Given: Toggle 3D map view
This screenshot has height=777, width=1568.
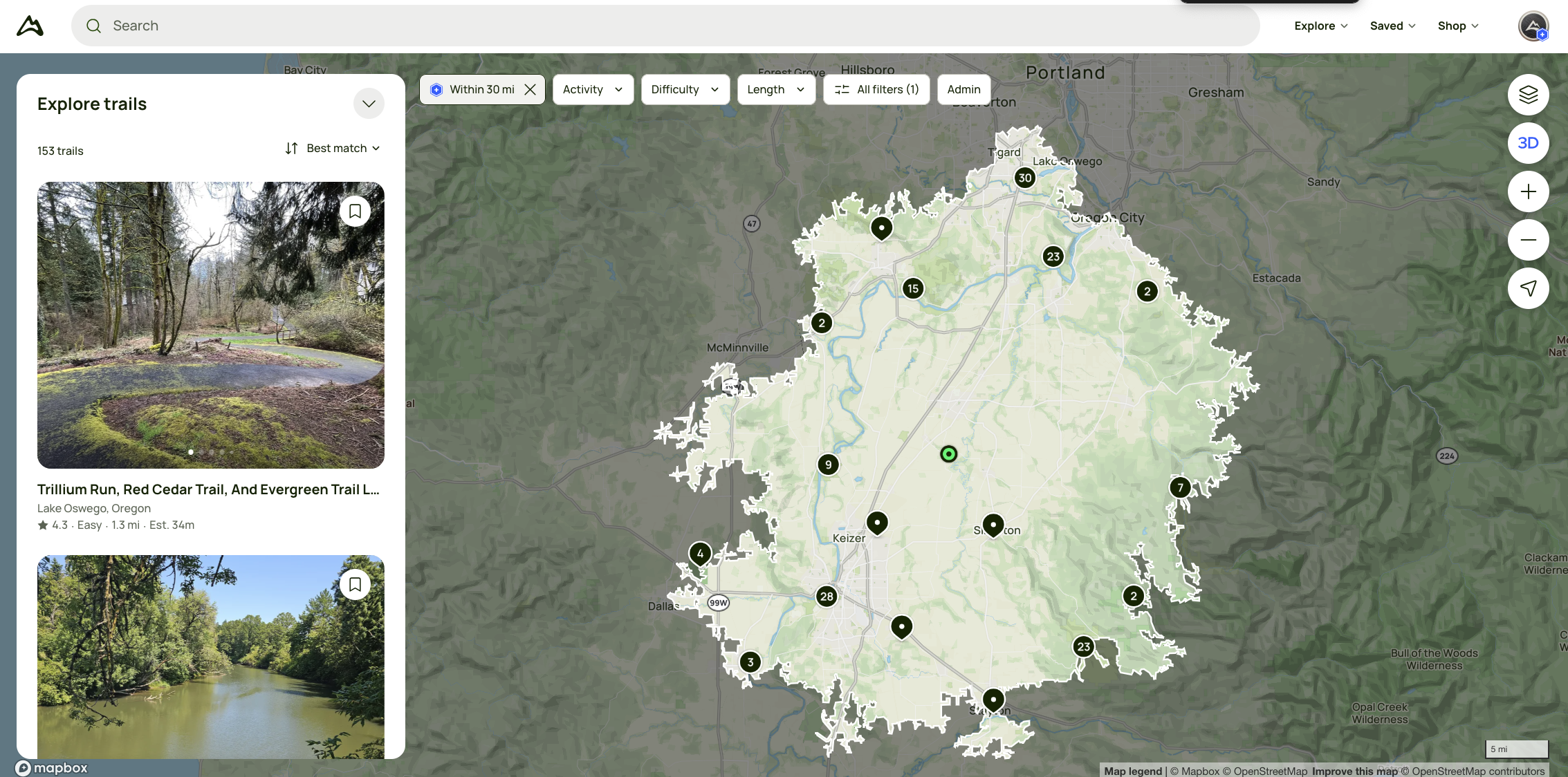Looking at the screenshot, I should point(1528,143).
